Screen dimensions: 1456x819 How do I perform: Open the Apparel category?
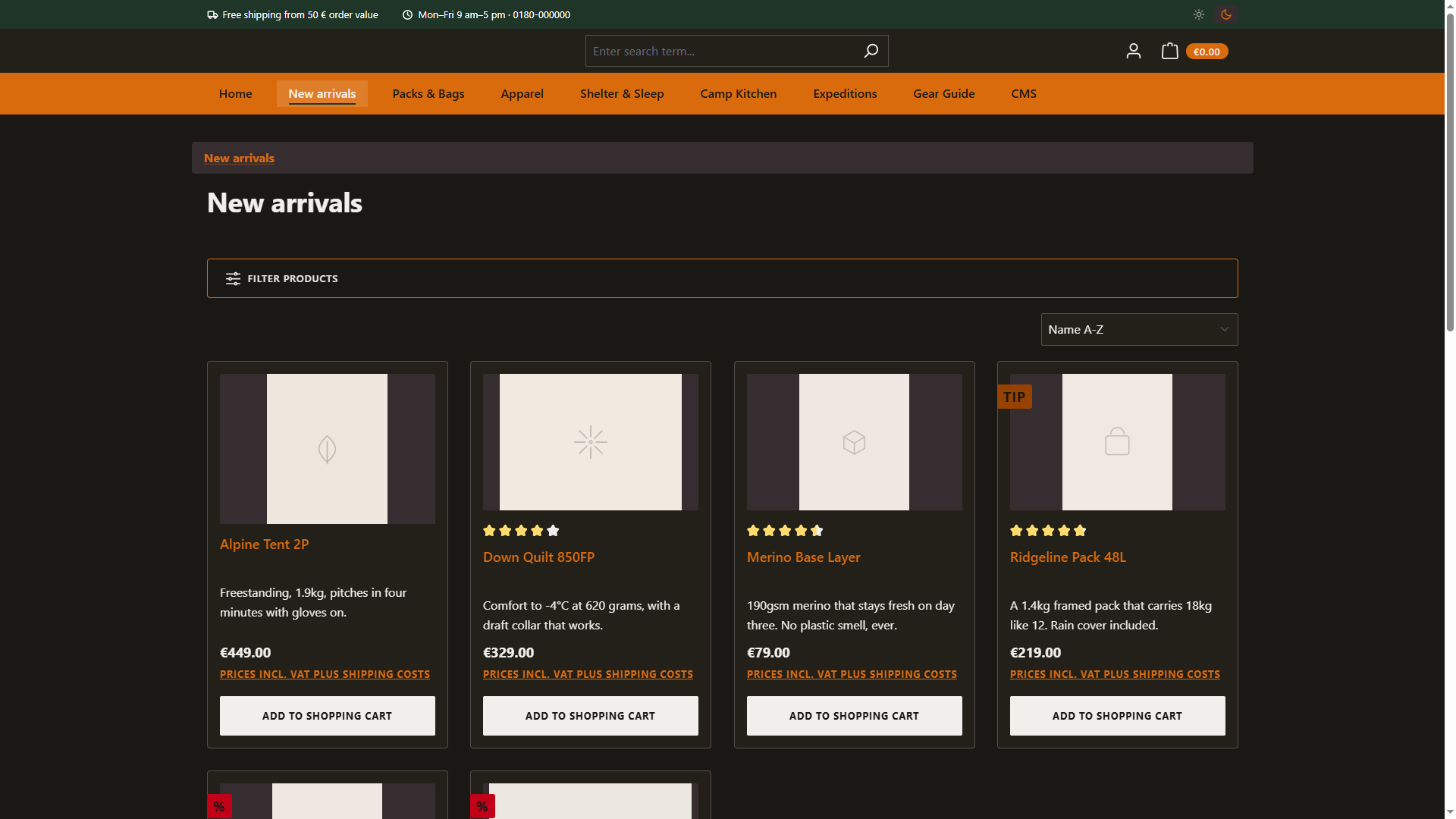pyautogui.click(x=522, y=93)
